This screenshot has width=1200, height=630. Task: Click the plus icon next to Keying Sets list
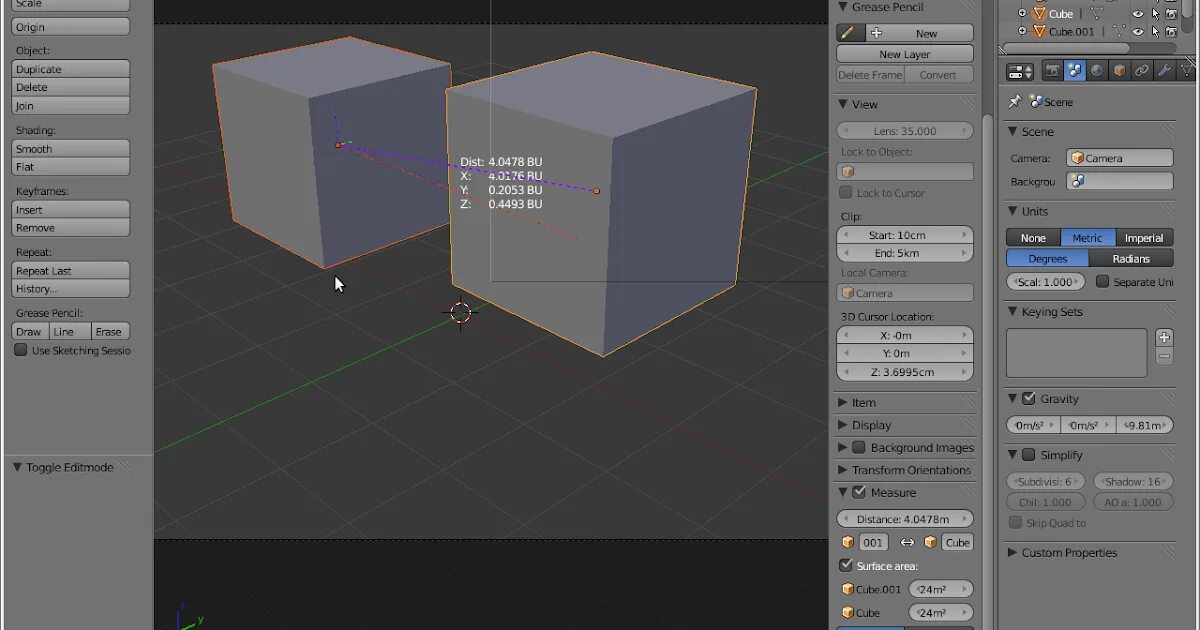pos(1164,338)
